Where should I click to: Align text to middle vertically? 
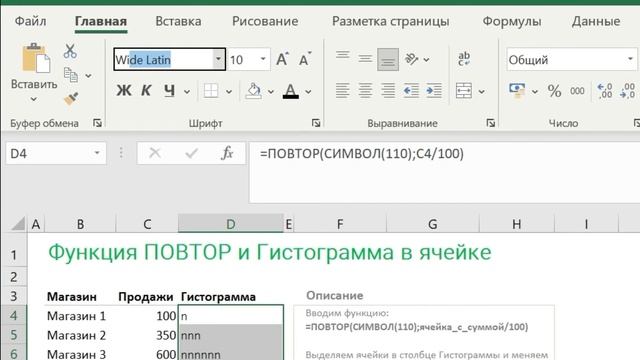point(365,60)
